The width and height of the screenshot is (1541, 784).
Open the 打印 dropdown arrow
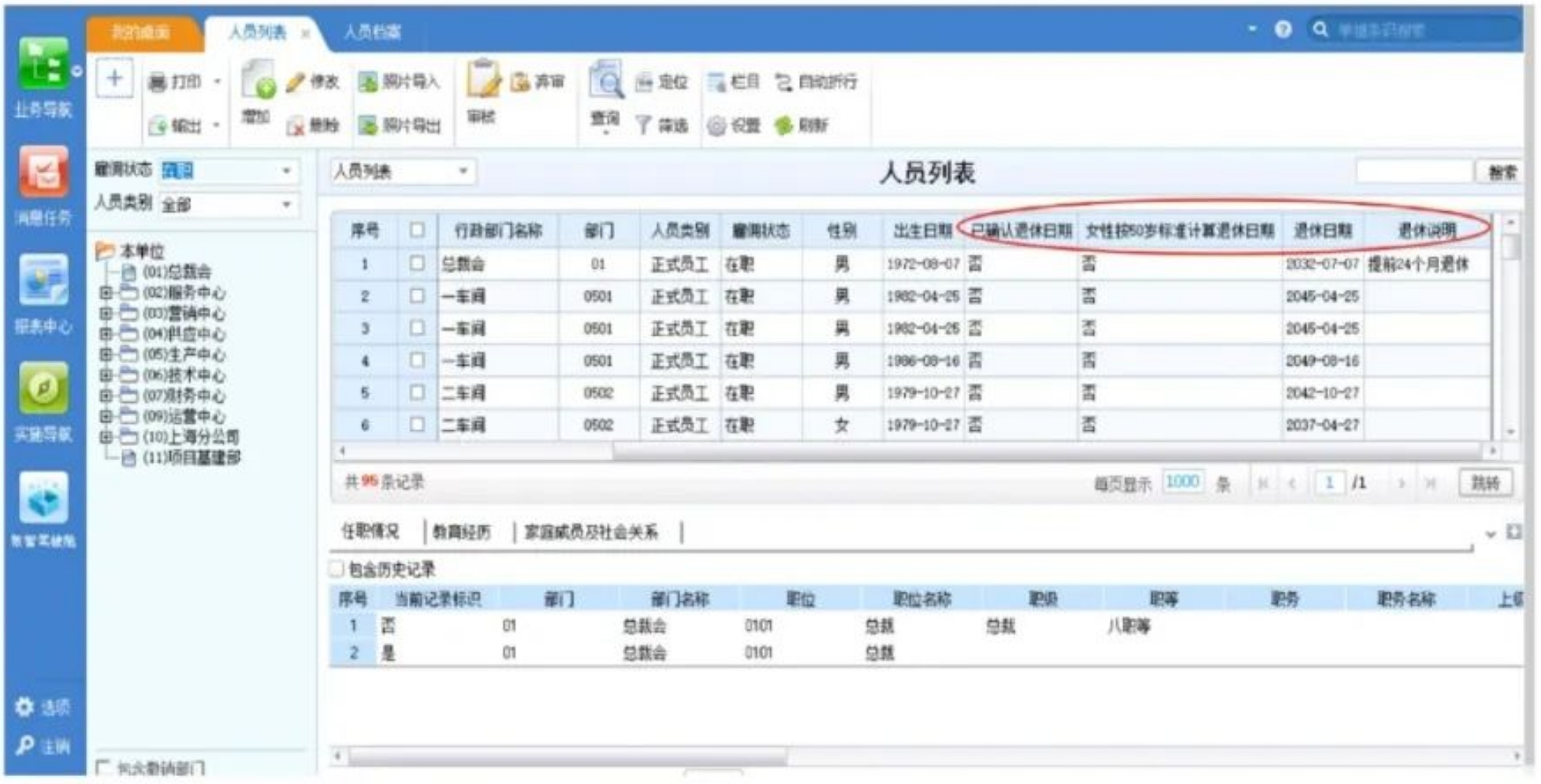pyautogui.click(x=217, y=82)
